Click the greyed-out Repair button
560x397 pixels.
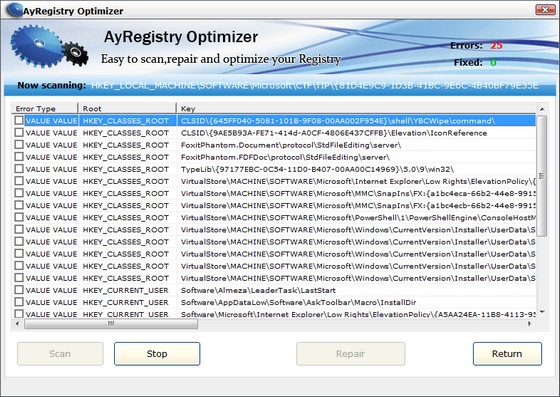[350, 353]
